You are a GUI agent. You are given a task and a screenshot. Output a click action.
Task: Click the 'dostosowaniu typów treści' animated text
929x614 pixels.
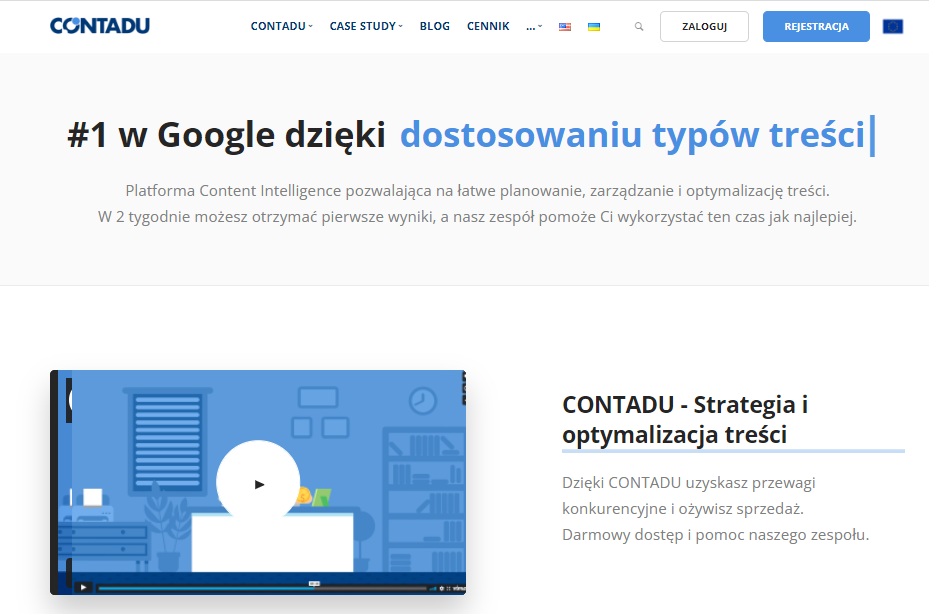click(633, 135)
